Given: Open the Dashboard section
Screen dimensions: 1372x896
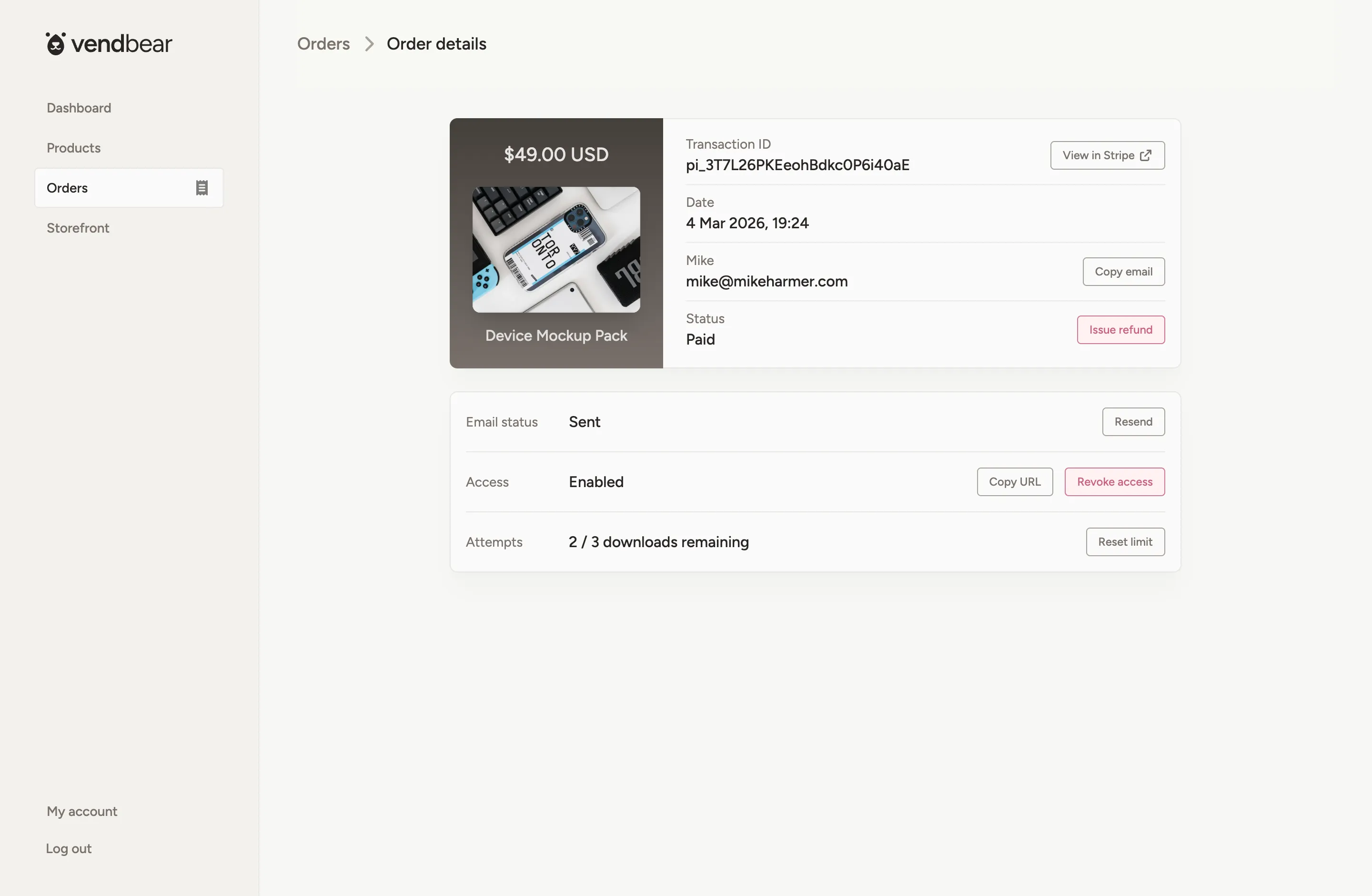Looking at the screenshot, I should 79,108.
